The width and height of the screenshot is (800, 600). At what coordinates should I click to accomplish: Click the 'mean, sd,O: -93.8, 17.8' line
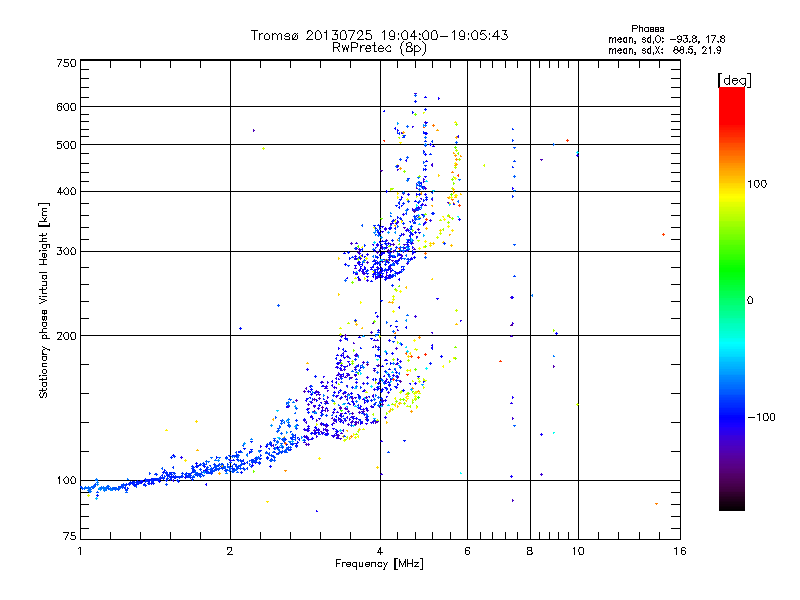coord(666,39)
